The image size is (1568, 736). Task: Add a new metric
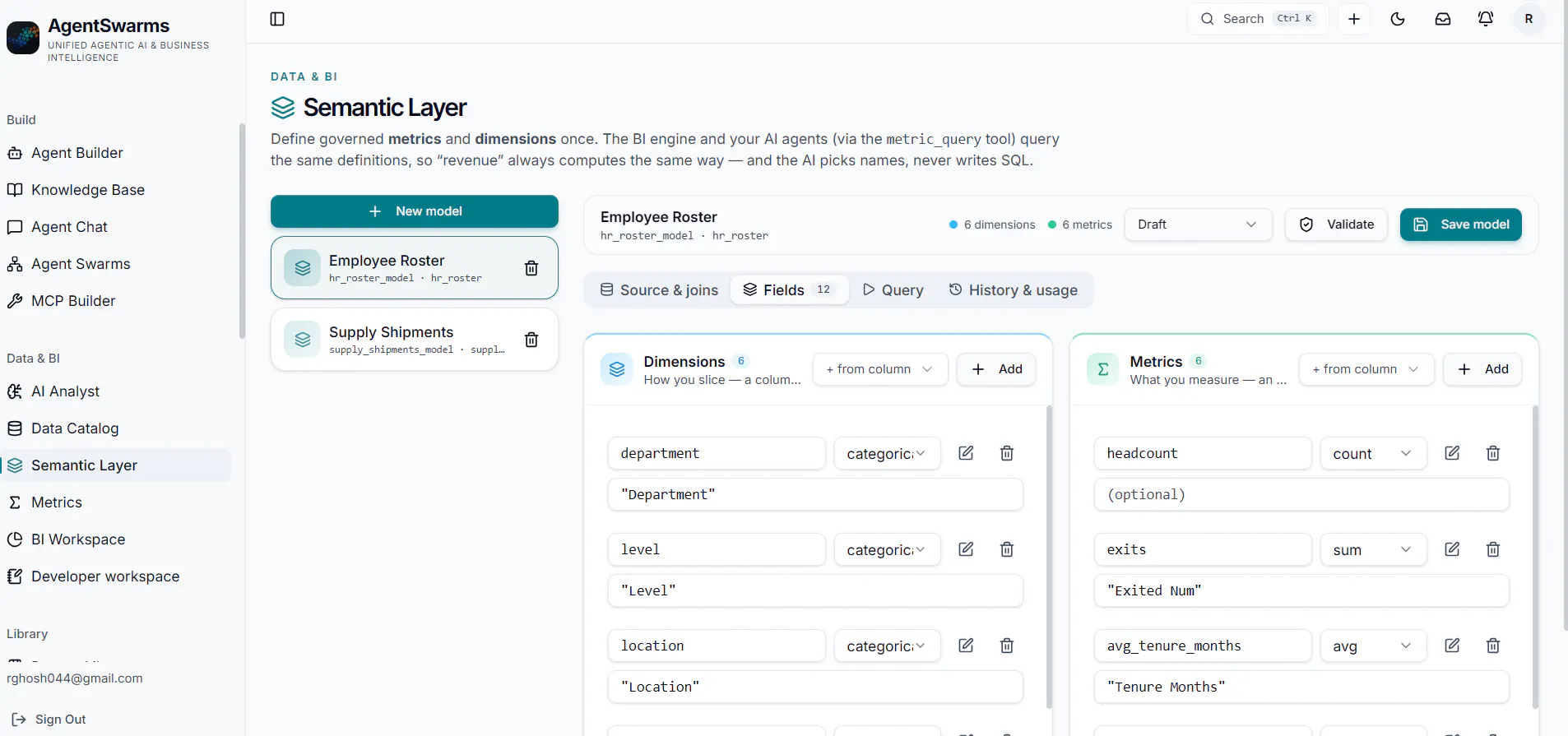click(1482, 369)
